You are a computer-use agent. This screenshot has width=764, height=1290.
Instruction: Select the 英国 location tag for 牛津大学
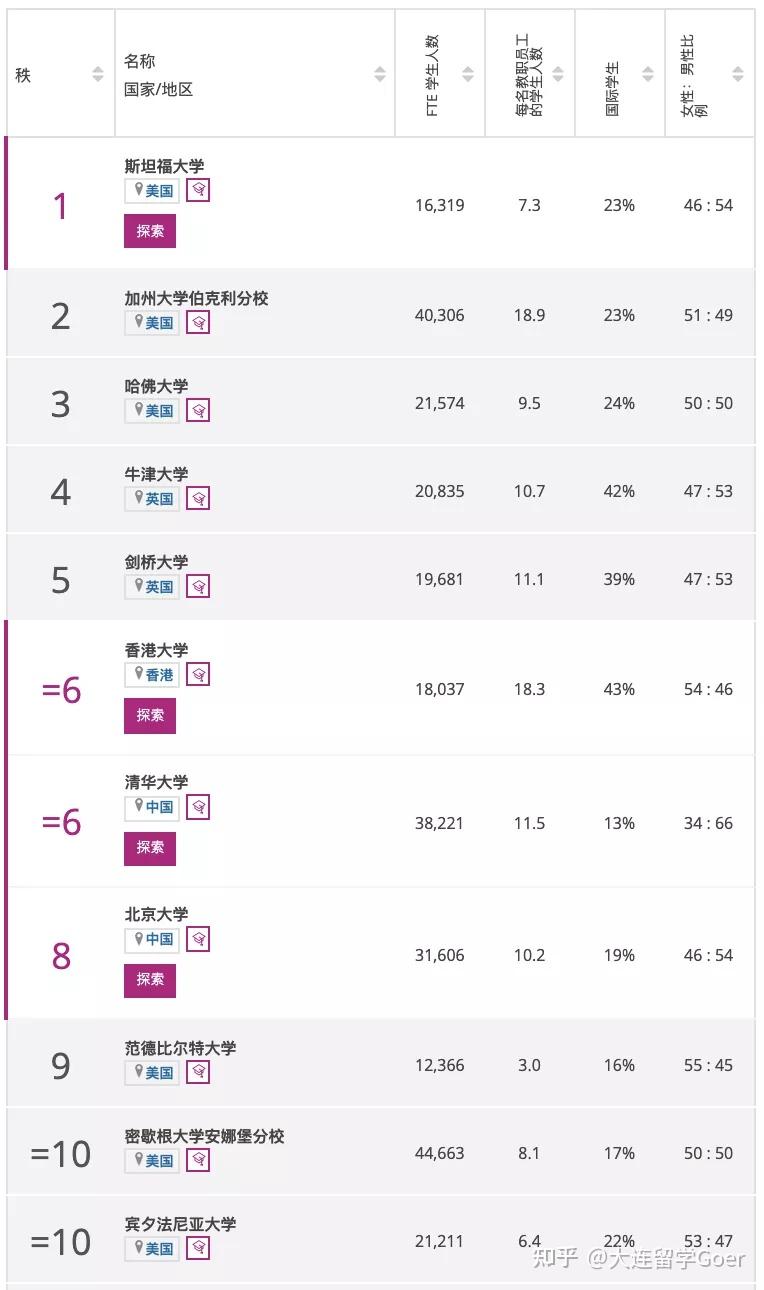pos(153,498)
